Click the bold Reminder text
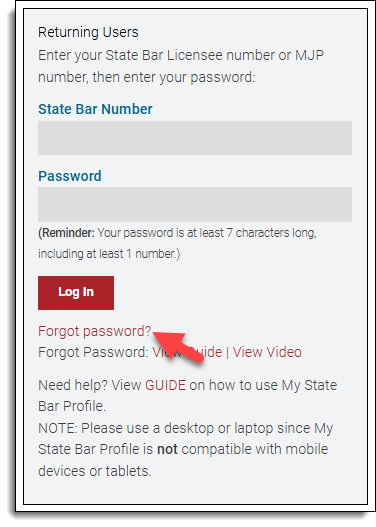 click(x=67, y=233)
